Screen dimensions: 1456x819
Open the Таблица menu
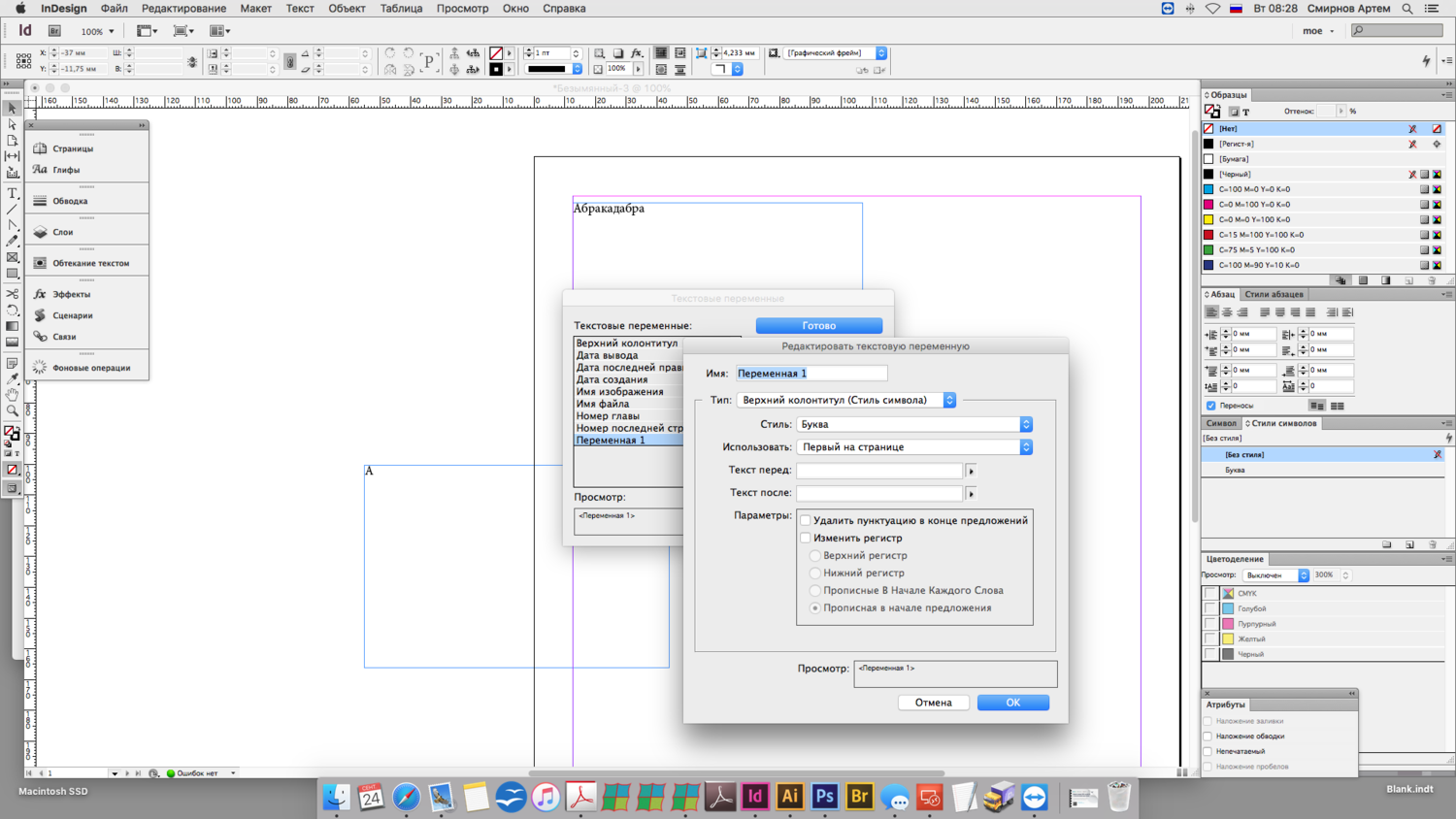coord(401,9)
